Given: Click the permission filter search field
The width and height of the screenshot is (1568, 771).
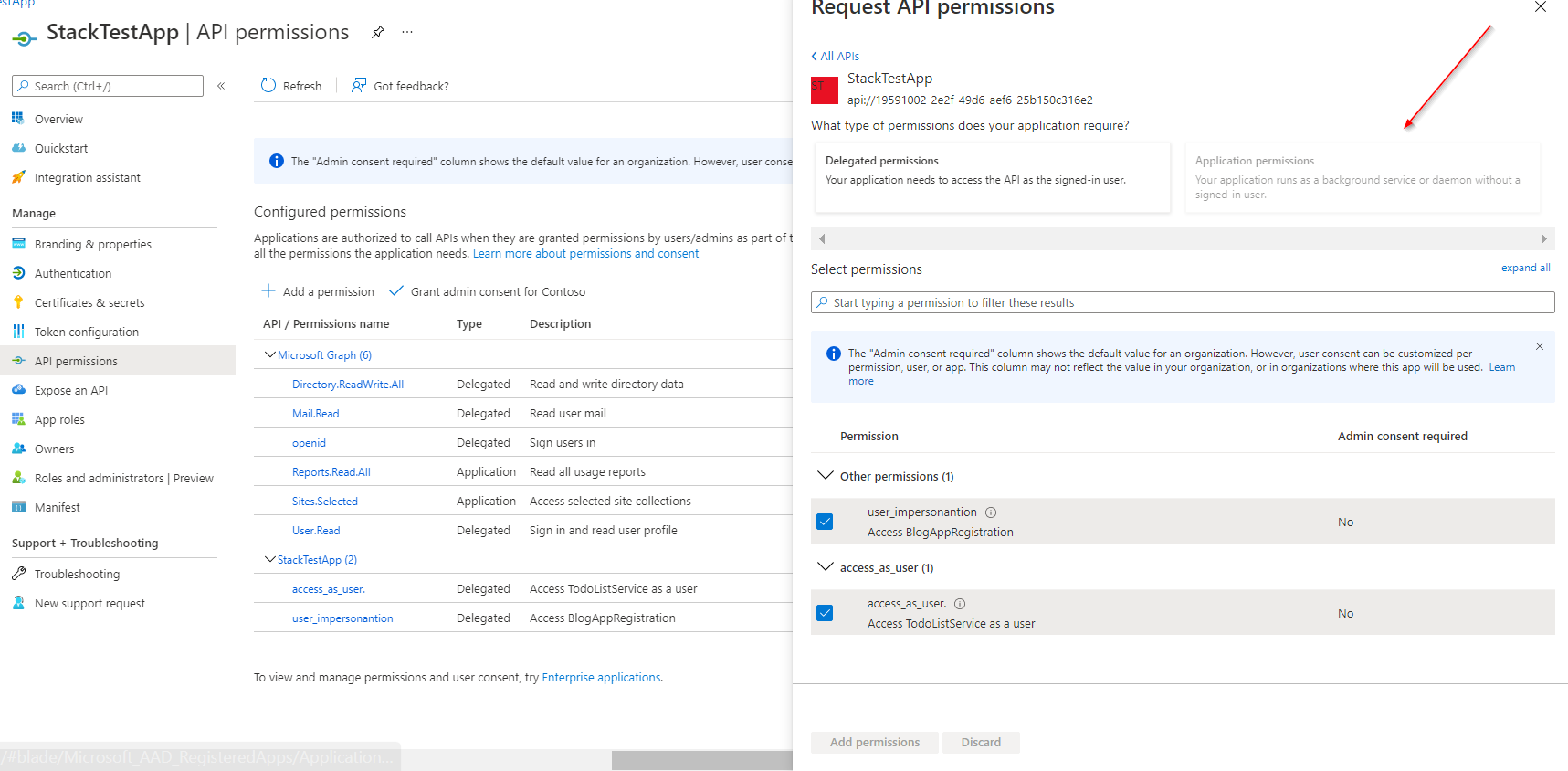Looking at the screenshot, I should (x=1183, y=302).
